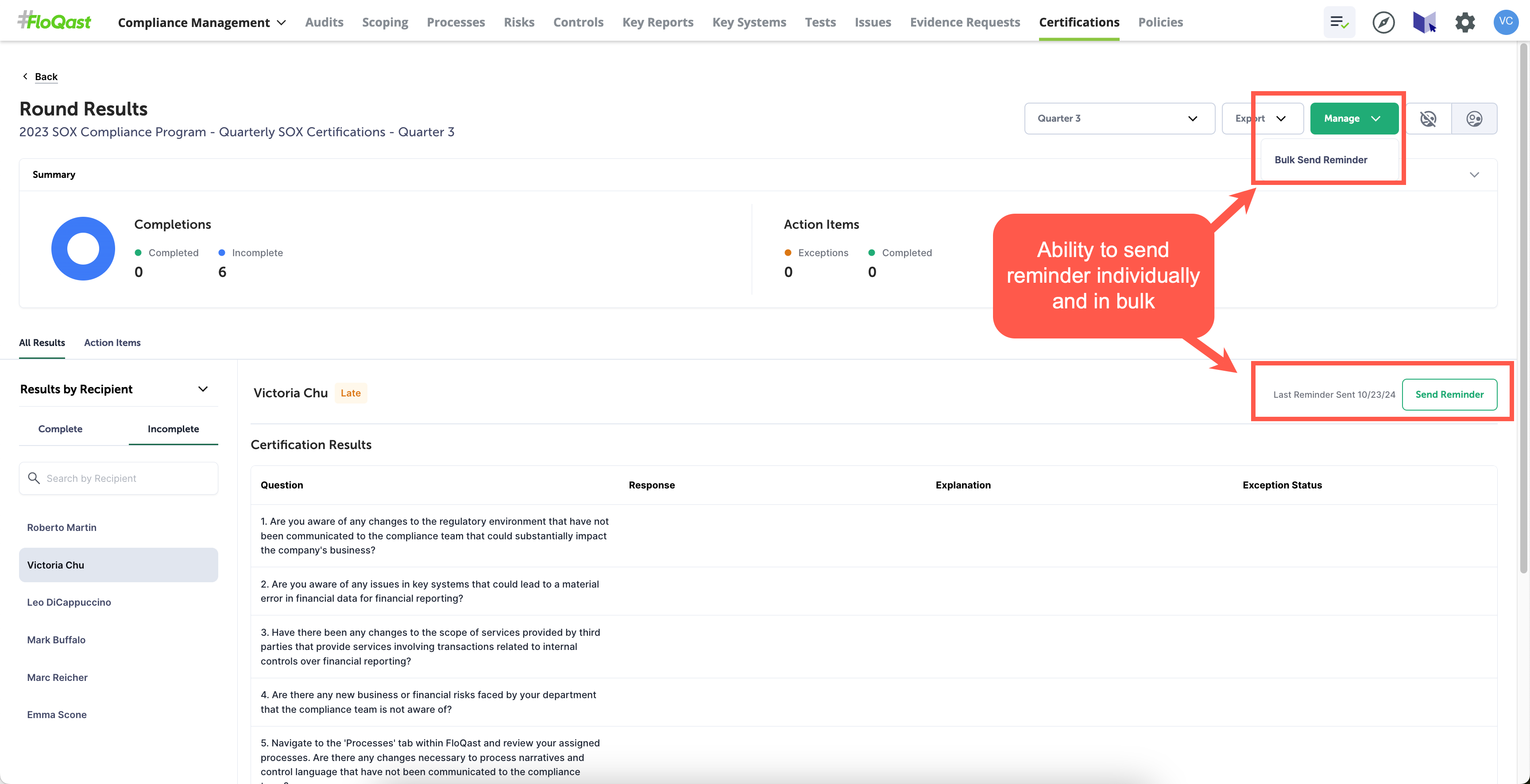Click the Question column header
1530x784 pixels.
click(282, 485)
